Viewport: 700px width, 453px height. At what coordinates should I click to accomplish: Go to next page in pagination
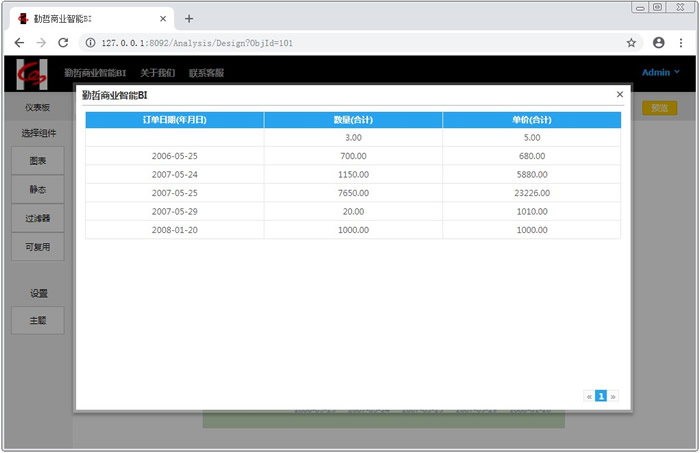613,396
